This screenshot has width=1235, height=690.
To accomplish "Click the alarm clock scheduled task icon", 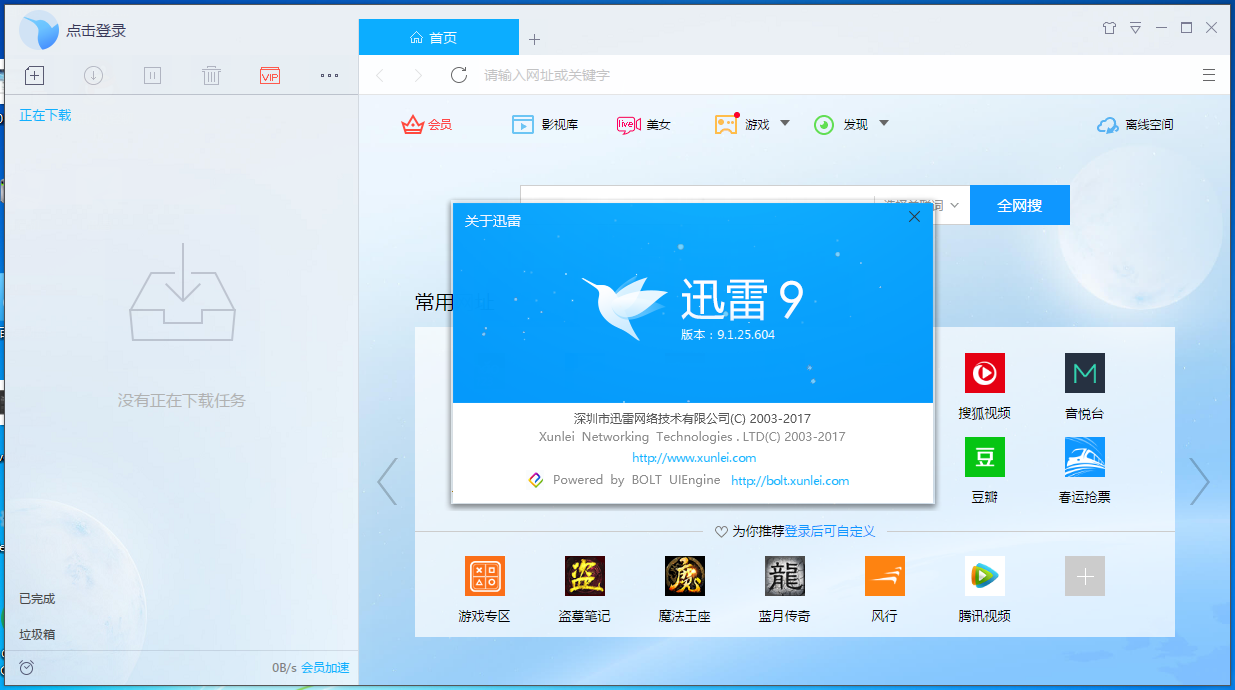I will tap(27, 667).
